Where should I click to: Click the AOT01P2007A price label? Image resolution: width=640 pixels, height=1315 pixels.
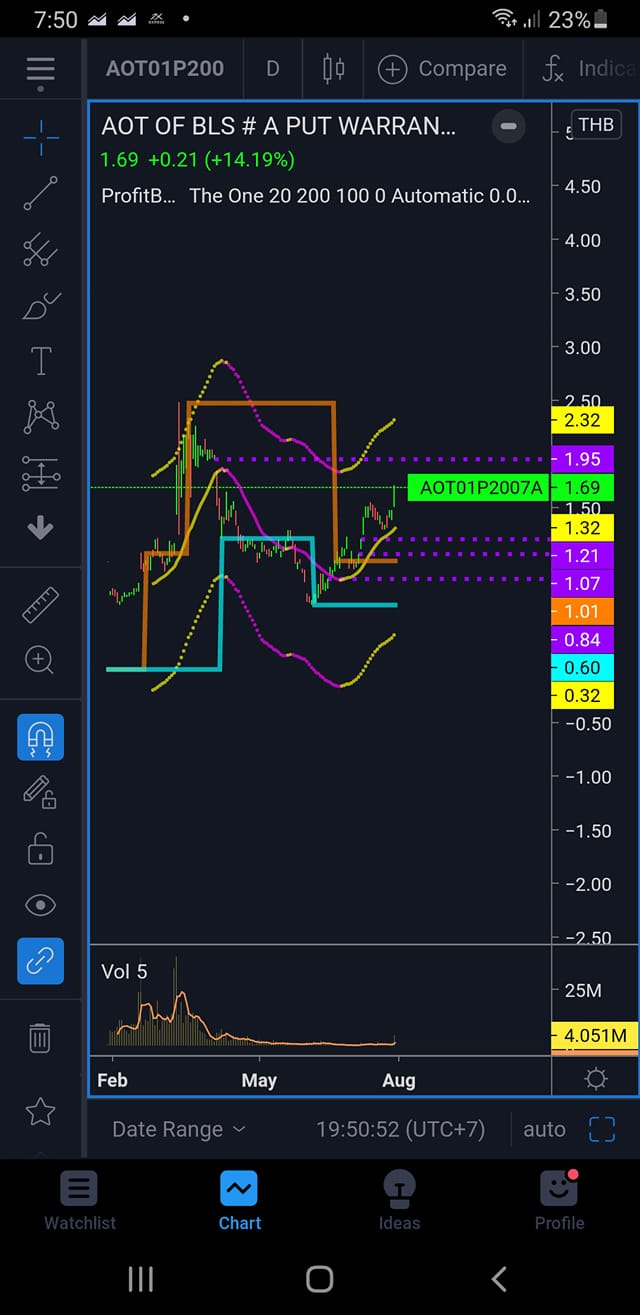pos(481,488)
